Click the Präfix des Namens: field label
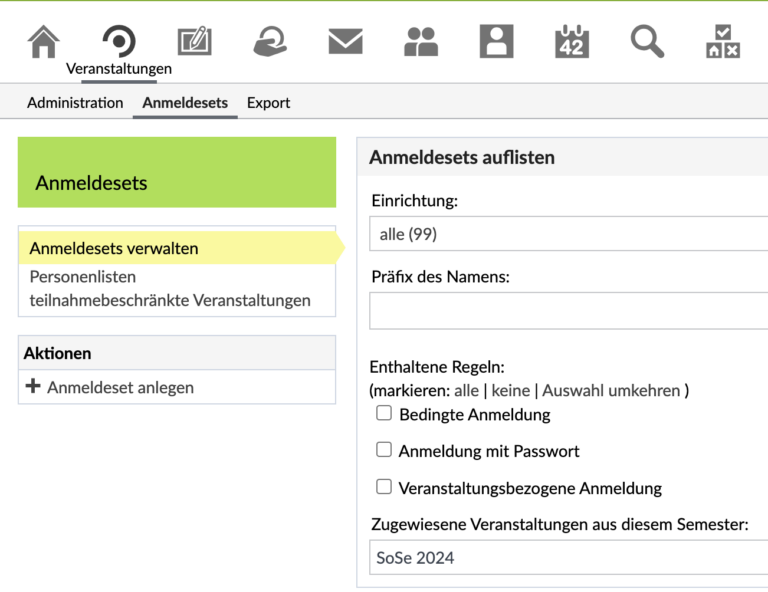 point(440,277)
